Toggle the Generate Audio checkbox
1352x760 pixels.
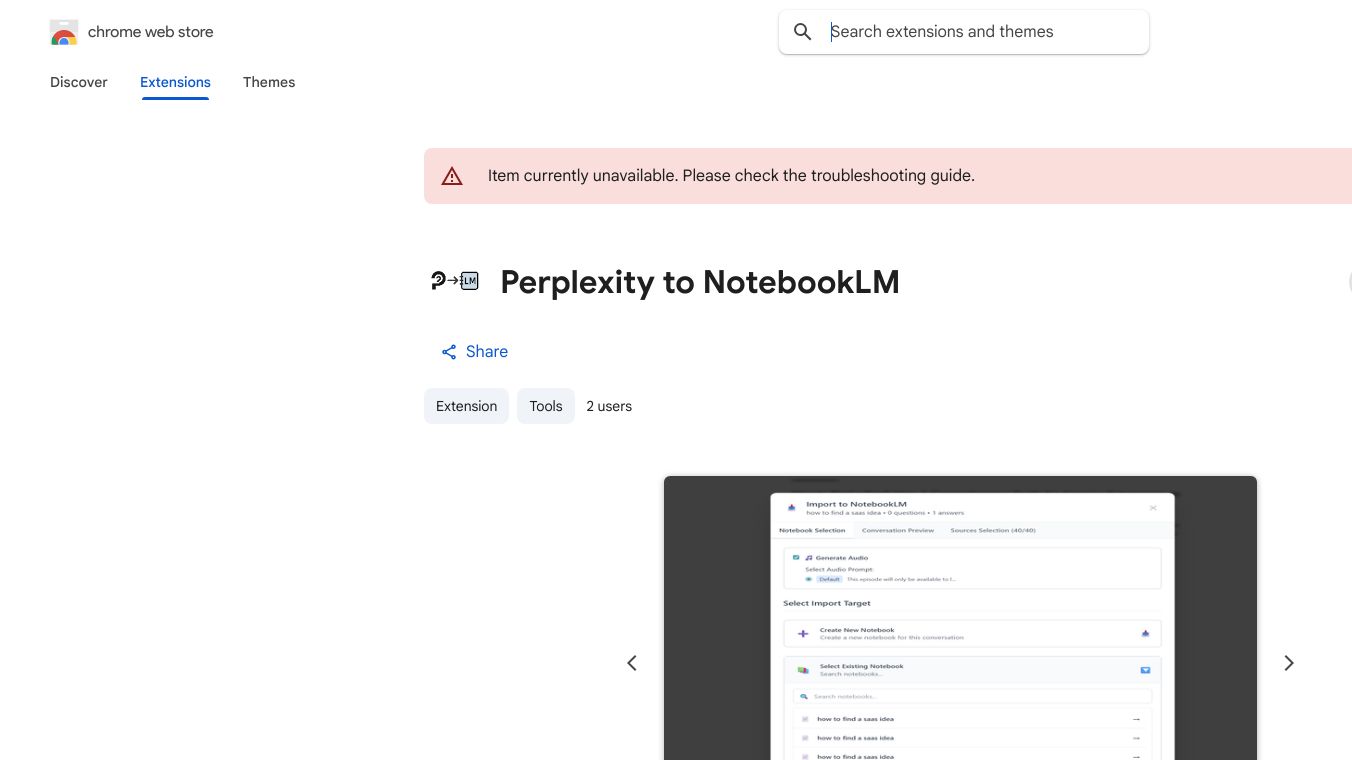[x=796, y=558]
